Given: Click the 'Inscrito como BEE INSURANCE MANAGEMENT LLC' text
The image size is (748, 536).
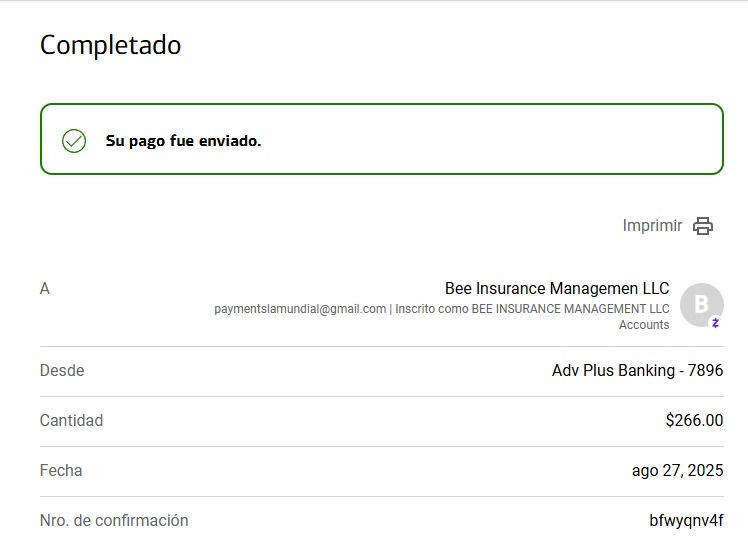Looking at the screenshot, I should (x=532, y=309).
